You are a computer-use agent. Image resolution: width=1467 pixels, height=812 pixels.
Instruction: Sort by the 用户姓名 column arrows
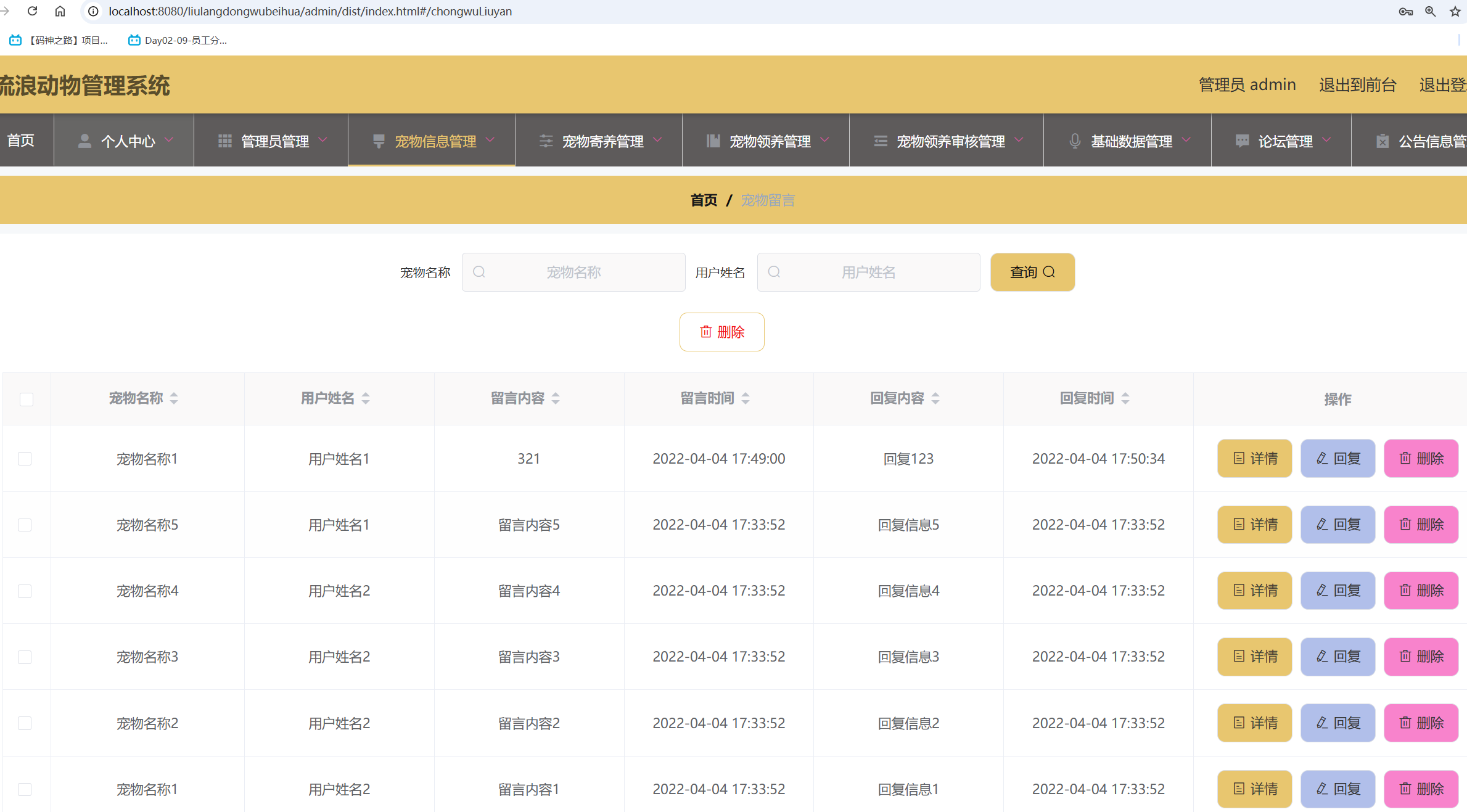tap(366, 398)
